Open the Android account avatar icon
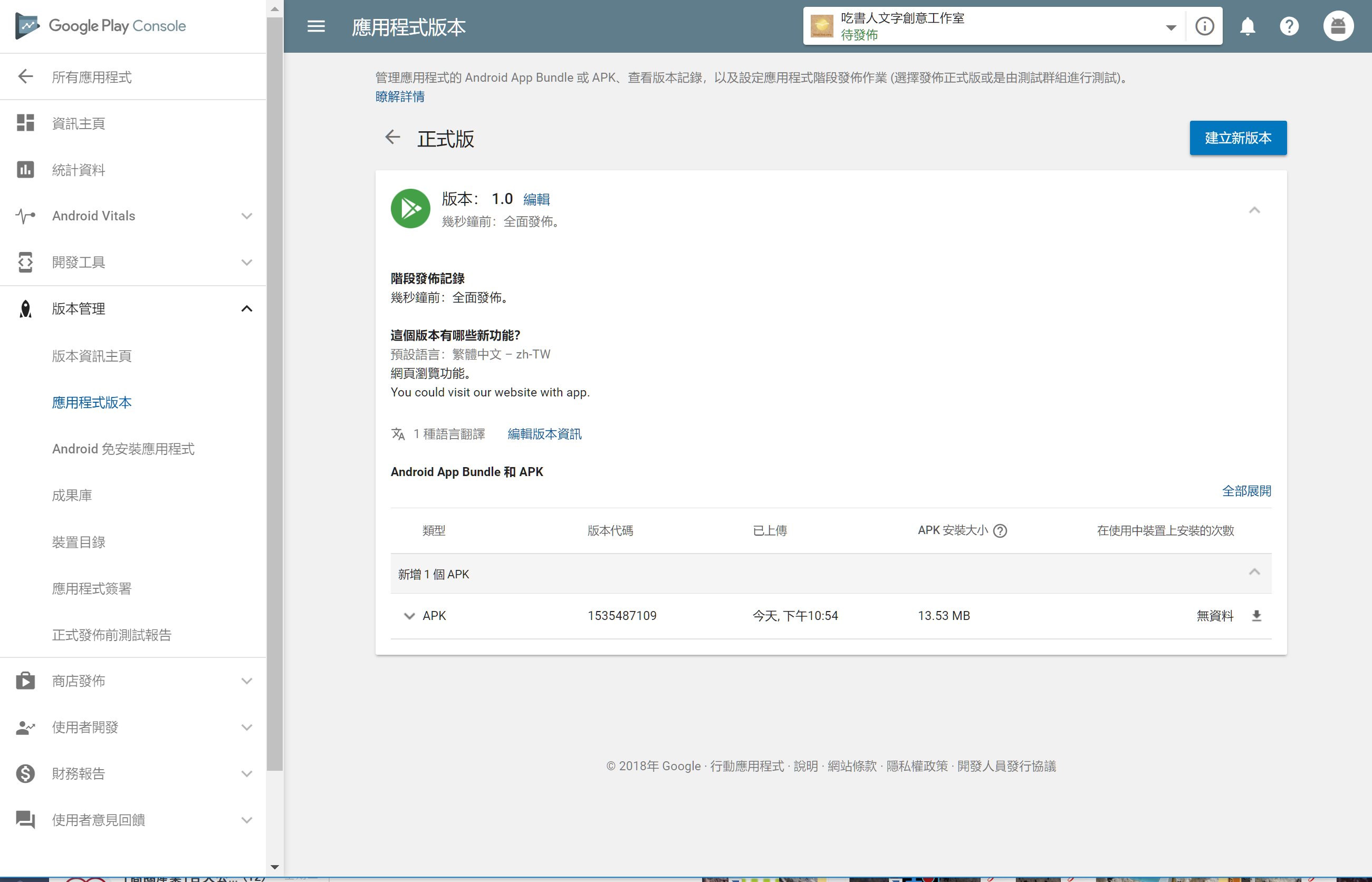 (1338, 26)
